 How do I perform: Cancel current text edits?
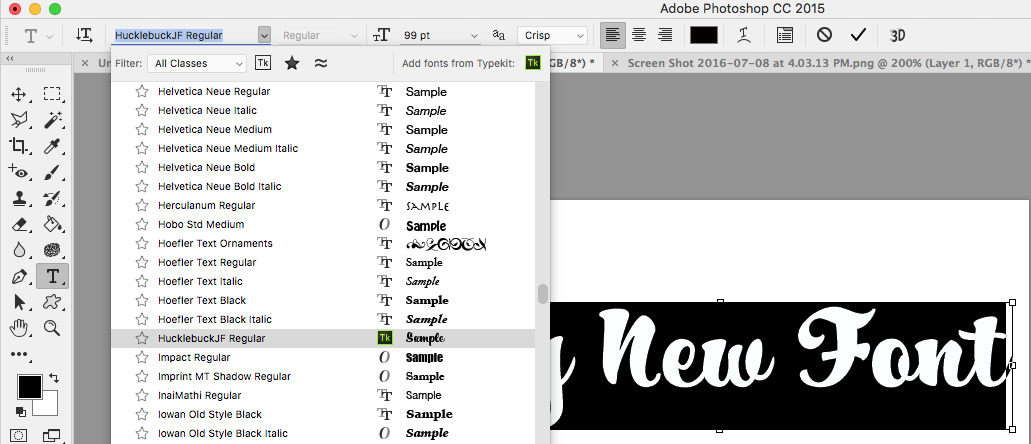824,35
